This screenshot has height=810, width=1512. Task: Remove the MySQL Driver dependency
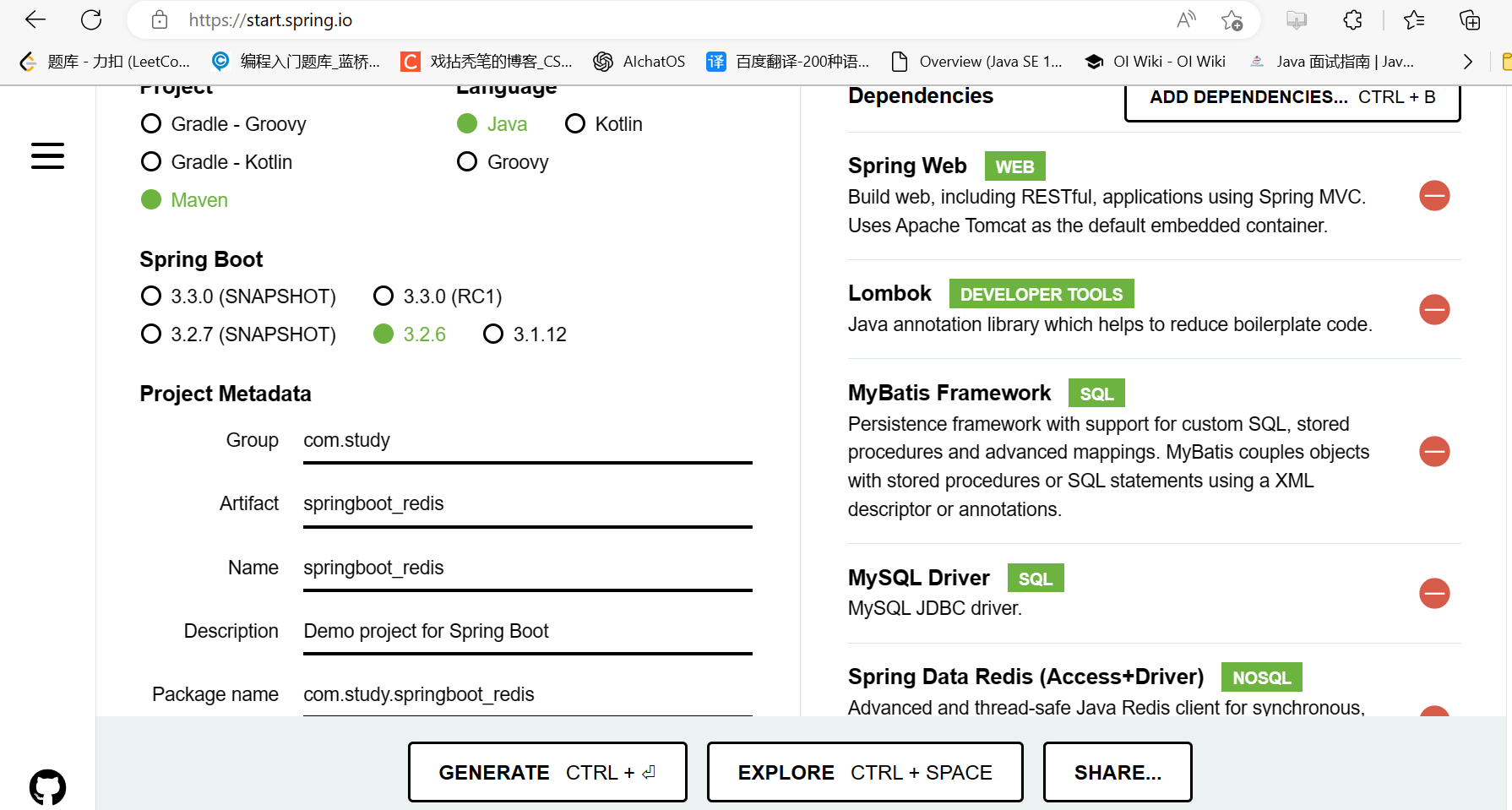click(1434, 594)
